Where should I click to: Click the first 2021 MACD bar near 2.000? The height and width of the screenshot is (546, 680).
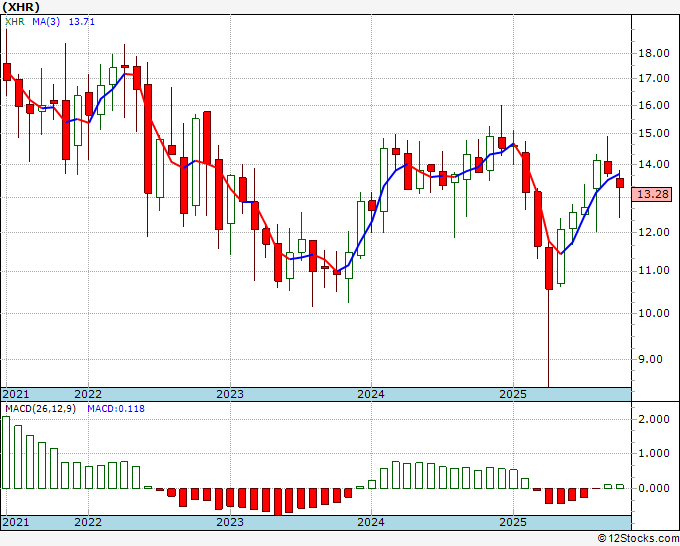pyautogui.click(x=6, y=452)
